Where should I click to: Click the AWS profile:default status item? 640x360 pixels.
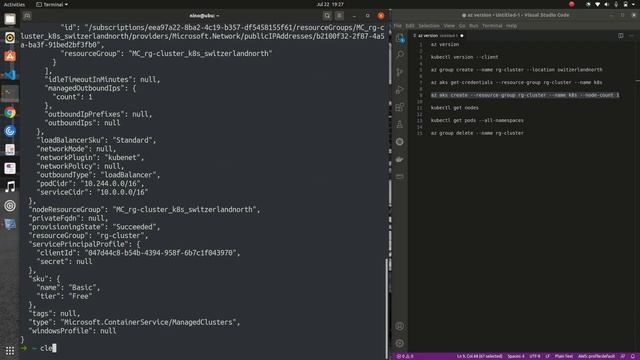(x=596, y=356)
